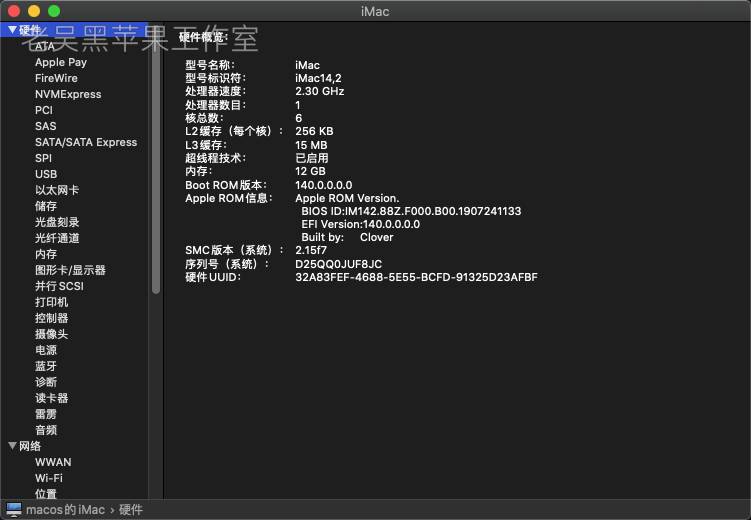Click the hardware UUID value

point(416,277)
